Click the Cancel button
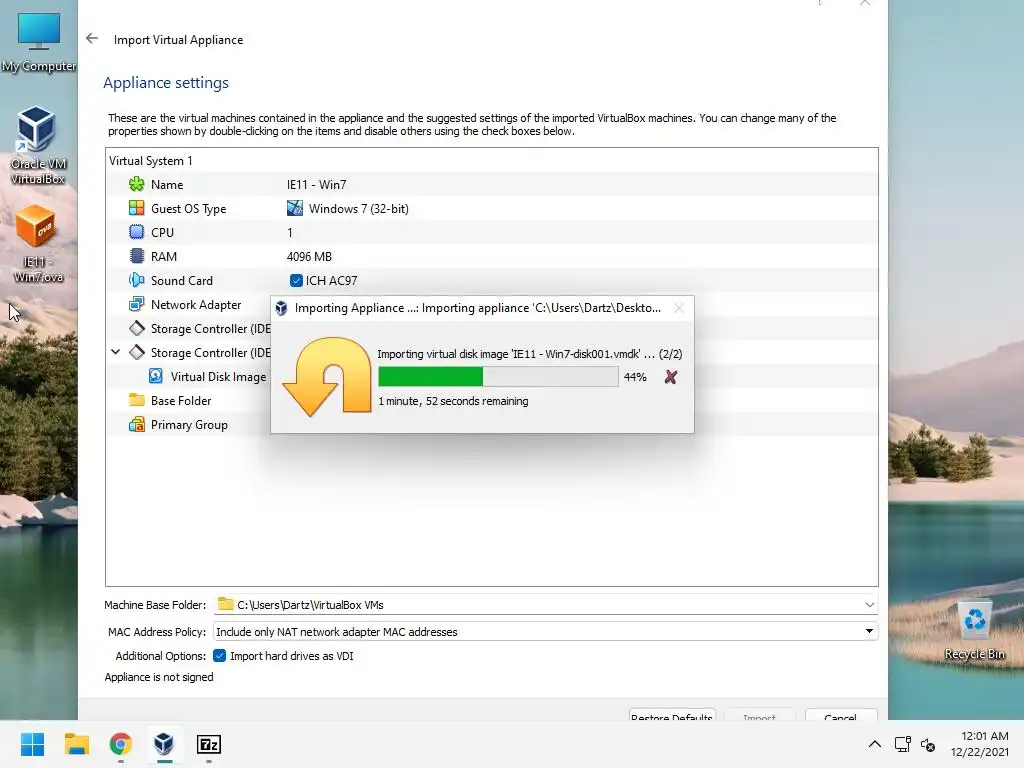Screen dimensions: 1024x768 tap(840, 716)
